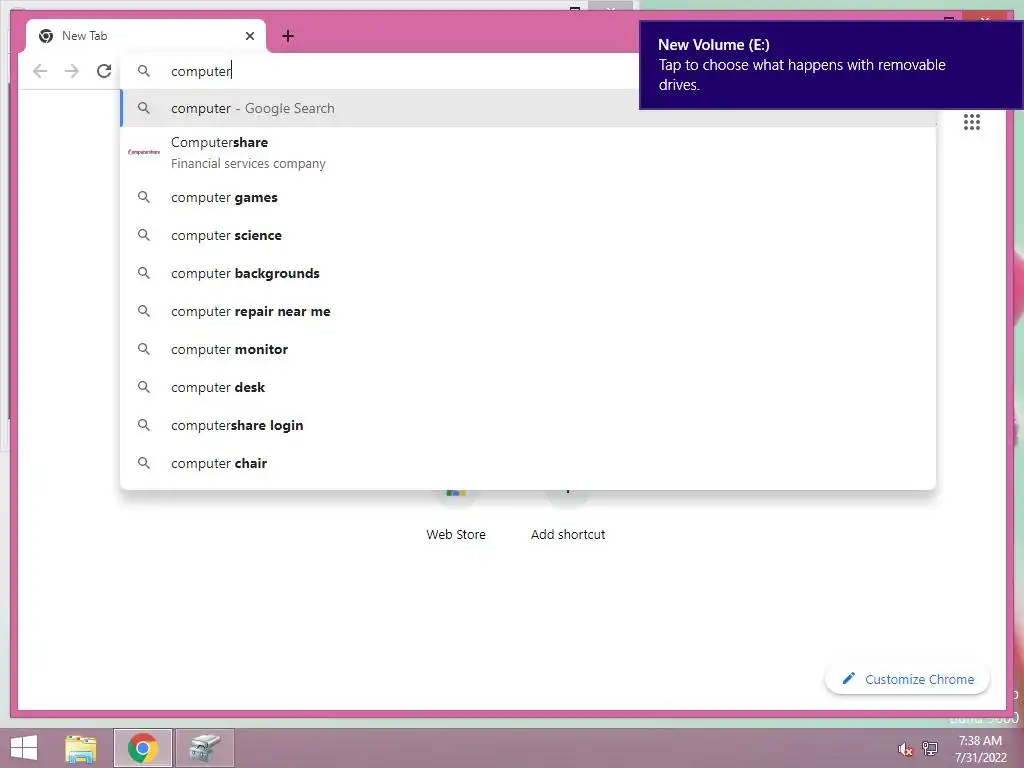1024x768 pixels.
Task: Open File Explorer from the taskbar
Action: pos(80,748)
